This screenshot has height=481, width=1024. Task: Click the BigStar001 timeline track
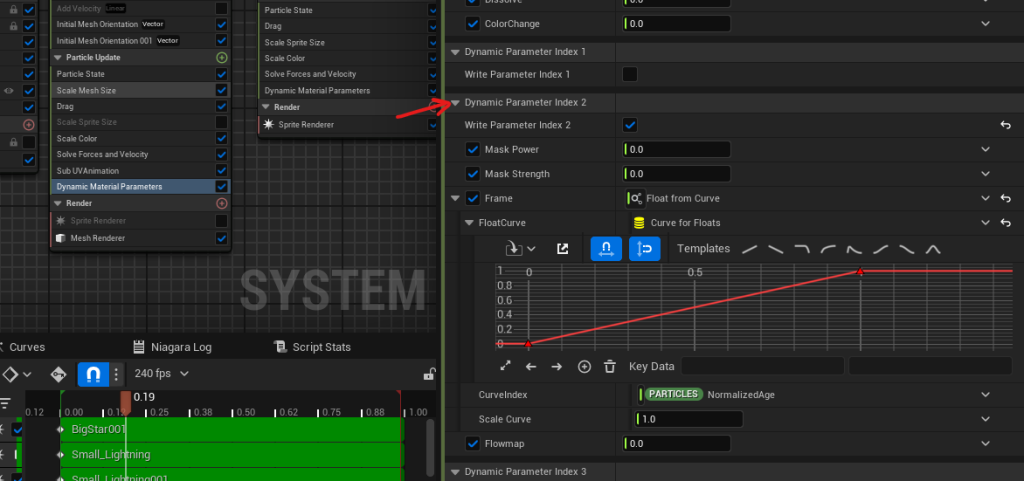(x=232, y=429)
